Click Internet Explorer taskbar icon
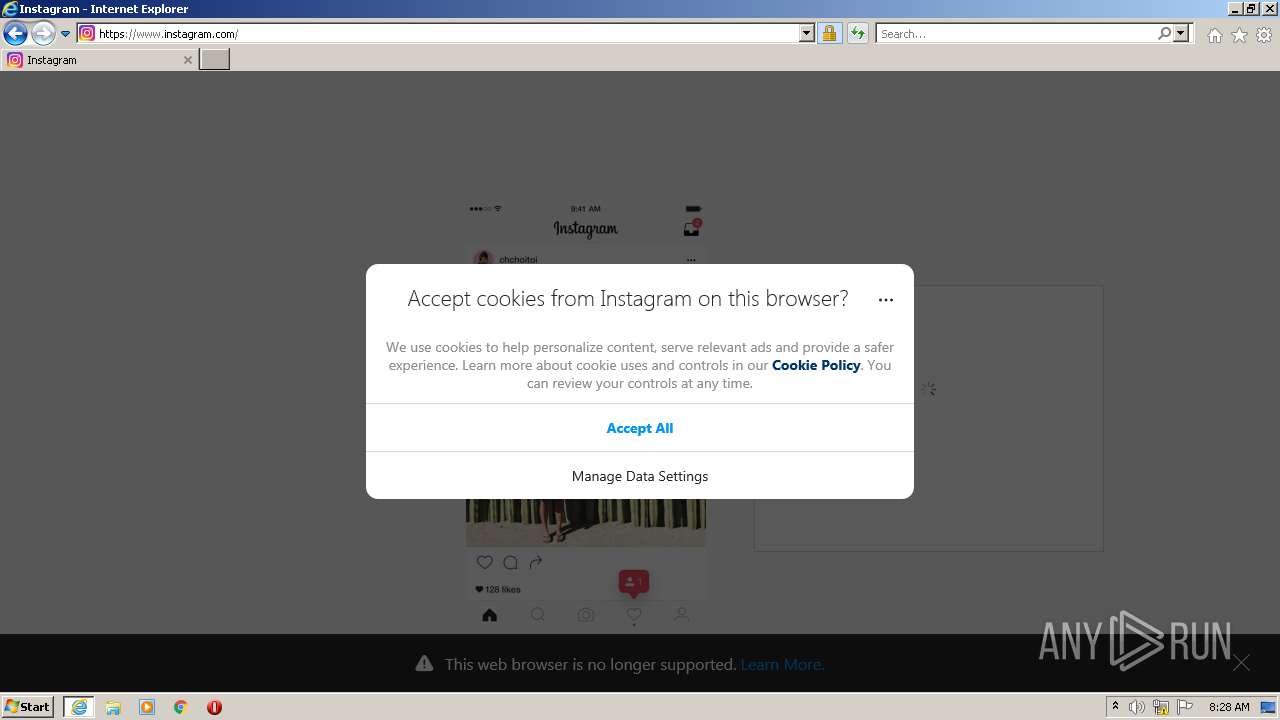This screenshot has height=720, width=1280. click(x=79, y=707)
